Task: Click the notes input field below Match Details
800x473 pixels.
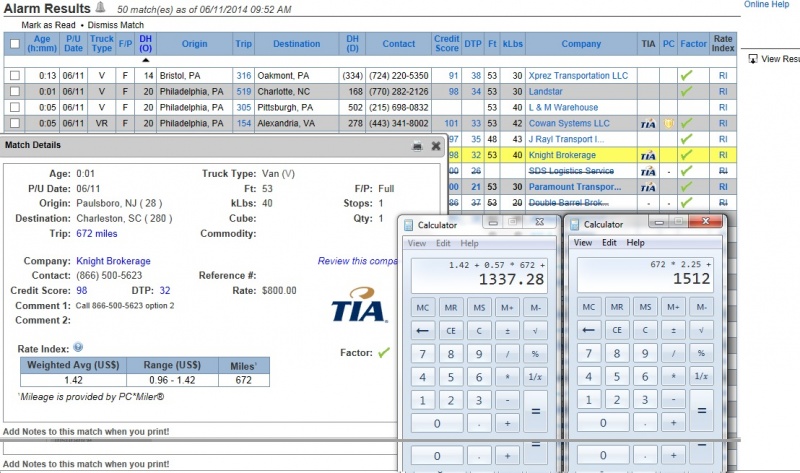Action: click(x=200, y=449)
